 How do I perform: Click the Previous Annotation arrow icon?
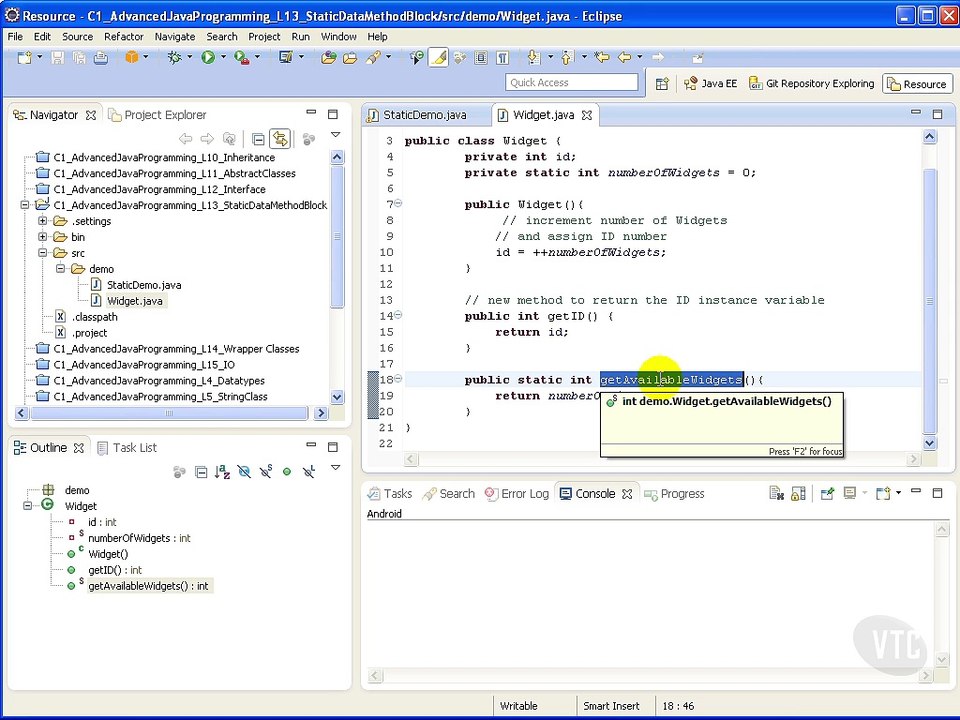[568, 58]
